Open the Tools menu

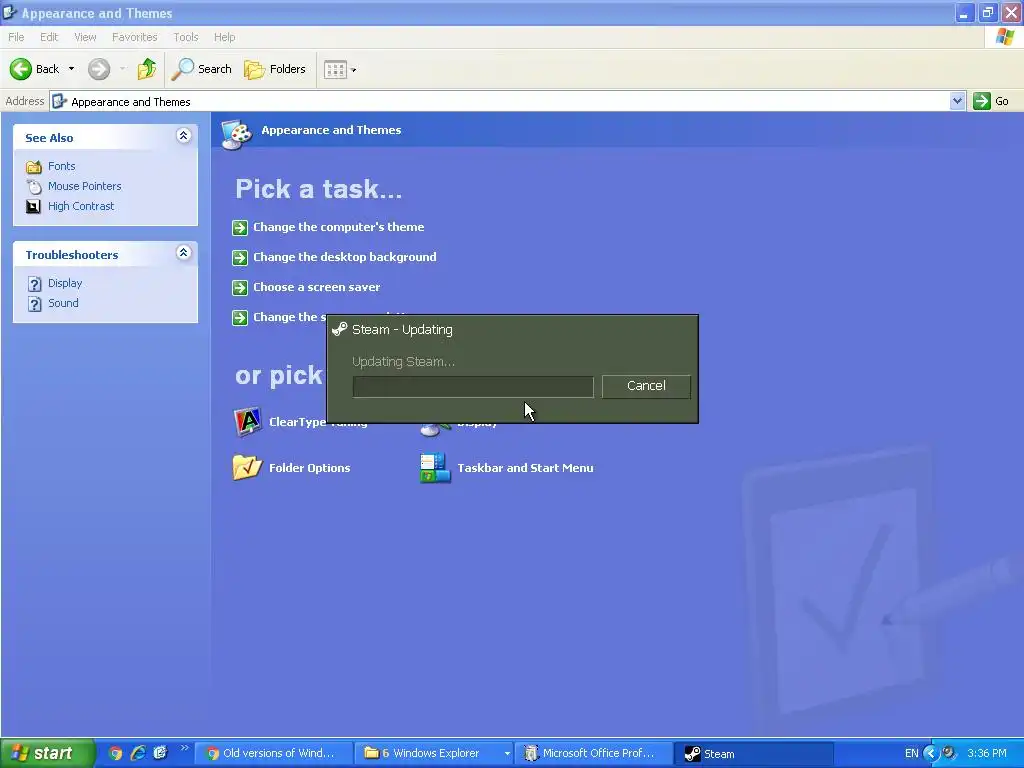pyautogui.click(x=185, y=37)
